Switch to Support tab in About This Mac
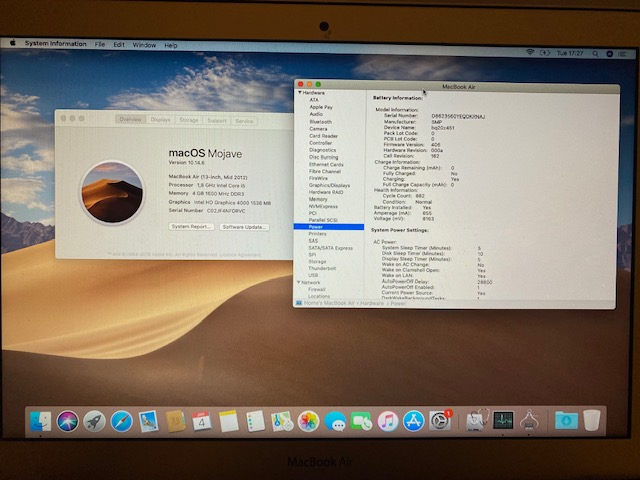The height and width of the screenshot is (480, 640). tap(217, 120)
